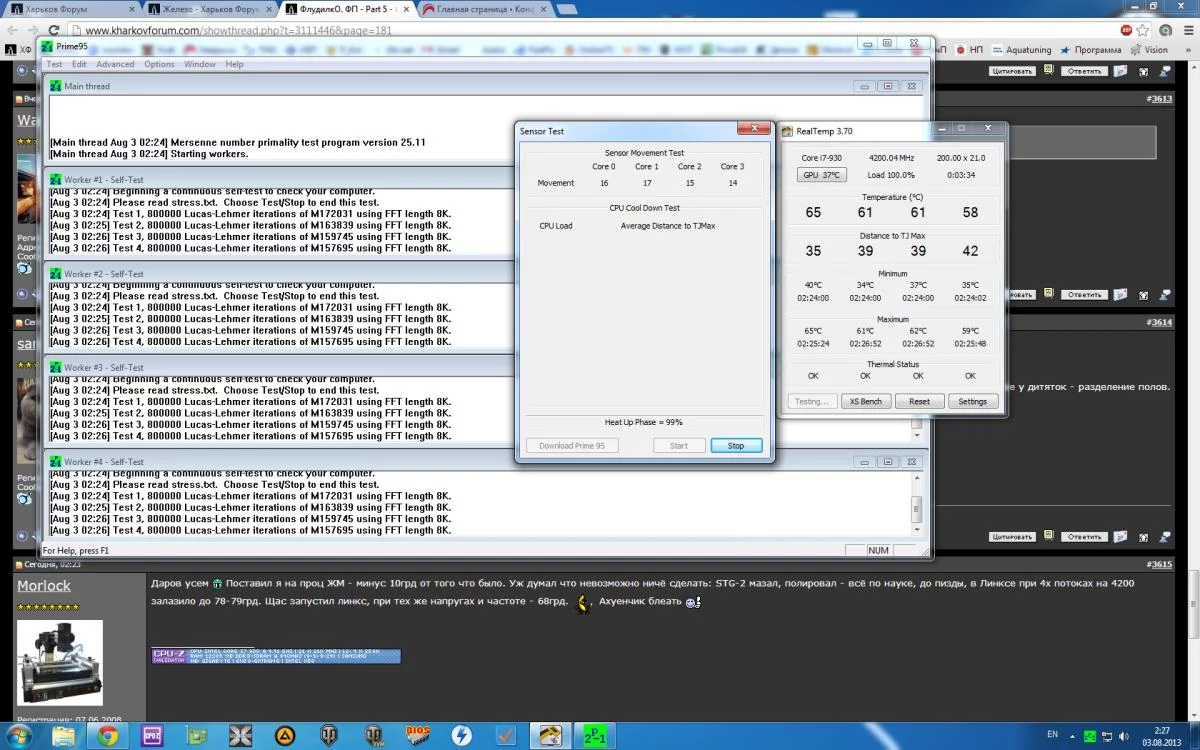The width and height of the screenshot is (1200, 750).
Task: Open Morlock's user profile link
Action: [x=44, y=586]
